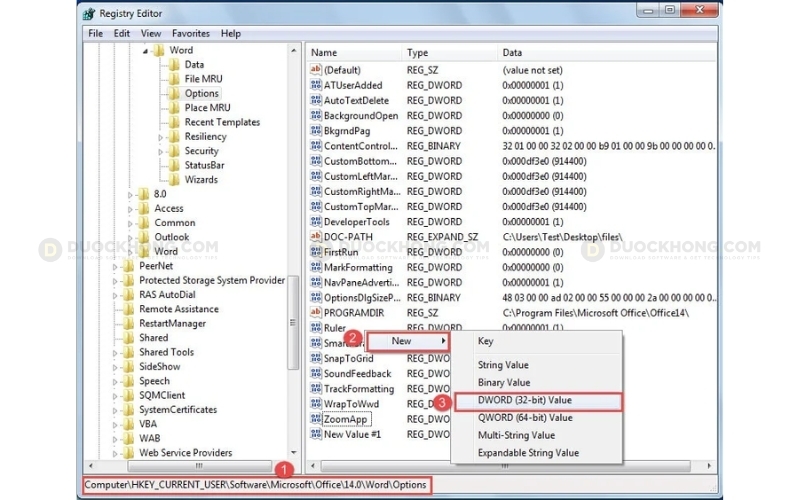Expand the Common key
800x500 pixels.
coord(130,223)
